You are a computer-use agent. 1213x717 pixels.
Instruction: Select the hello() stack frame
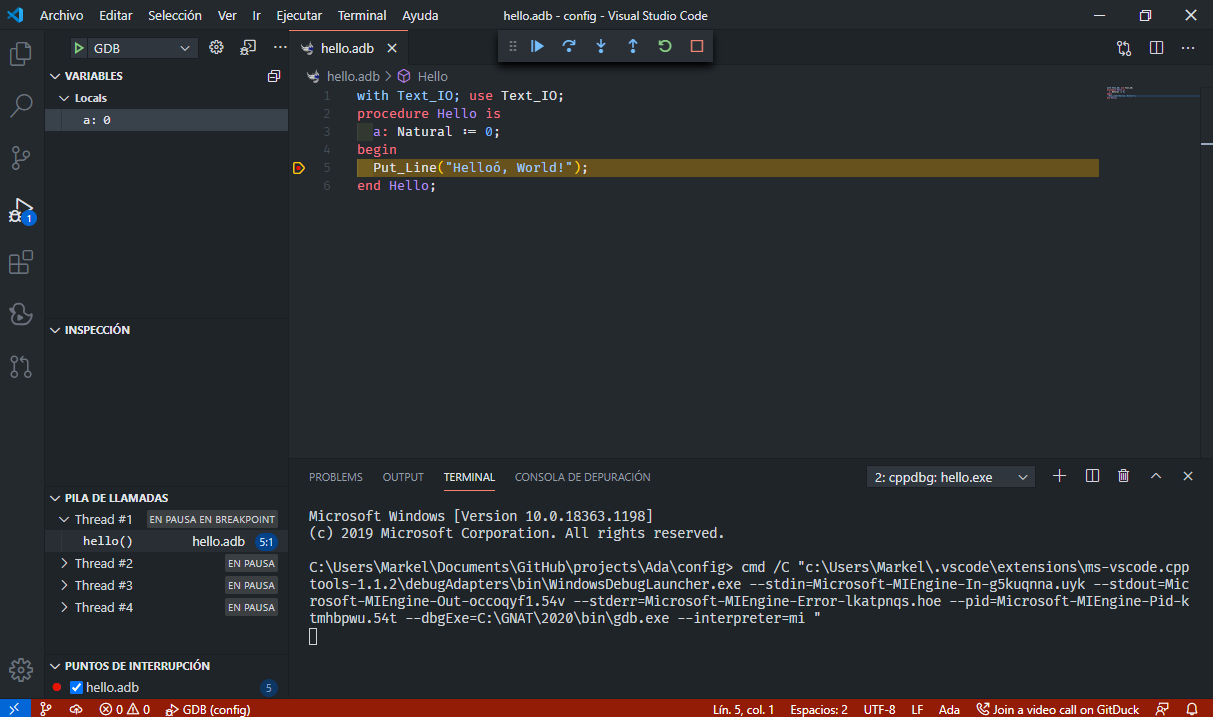tap(167, 541)
